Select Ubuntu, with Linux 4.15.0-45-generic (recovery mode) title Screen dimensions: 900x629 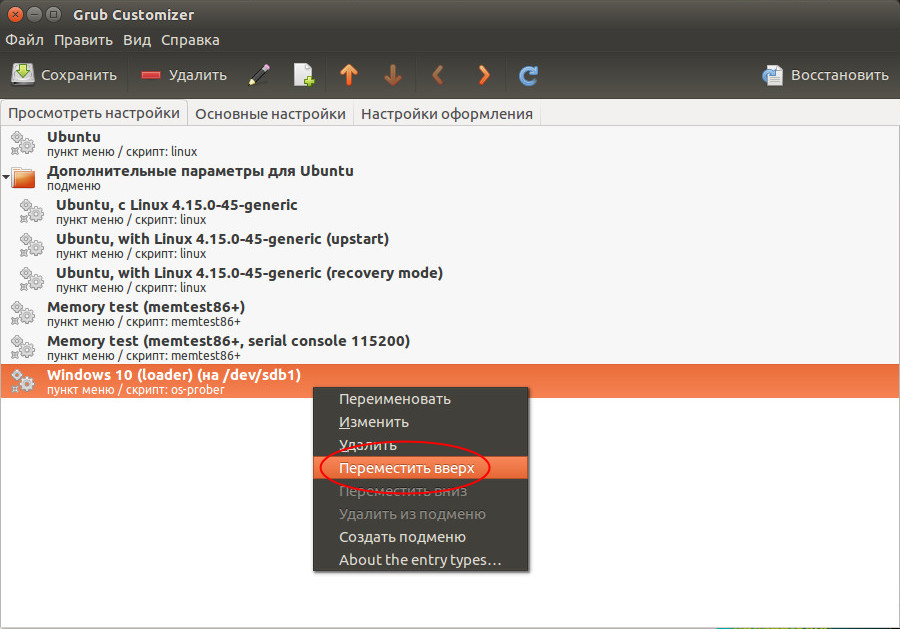pyautogui.click(x=250, y=273)
